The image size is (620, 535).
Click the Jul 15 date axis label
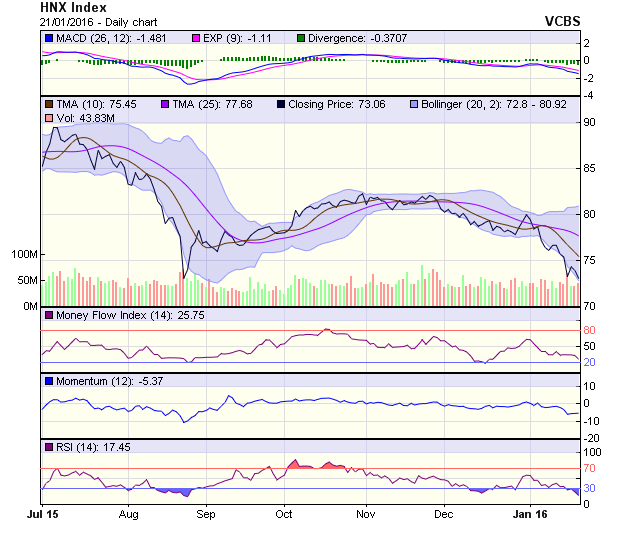(41, 514)
